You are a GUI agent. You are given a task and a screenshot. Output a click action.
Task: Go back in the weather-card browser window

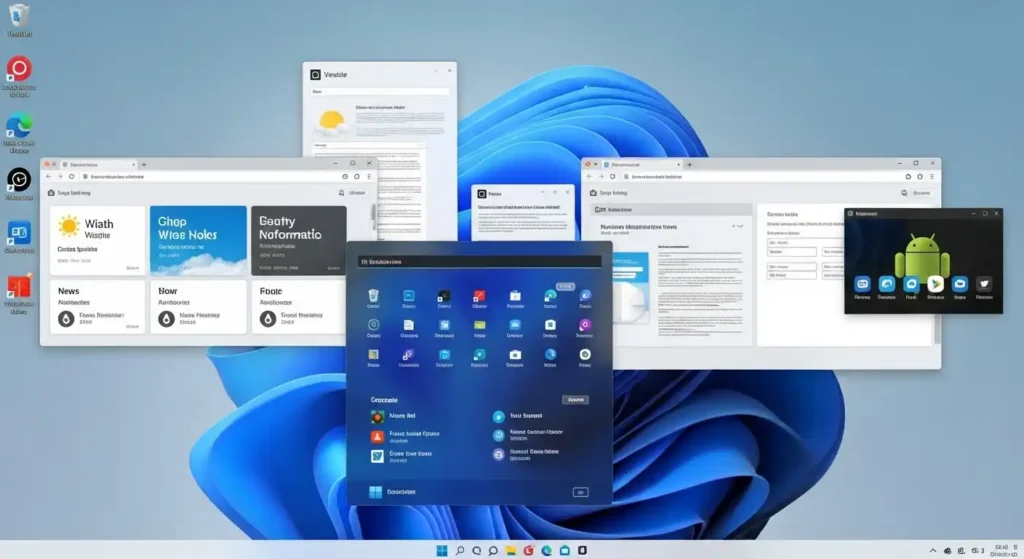48,176
